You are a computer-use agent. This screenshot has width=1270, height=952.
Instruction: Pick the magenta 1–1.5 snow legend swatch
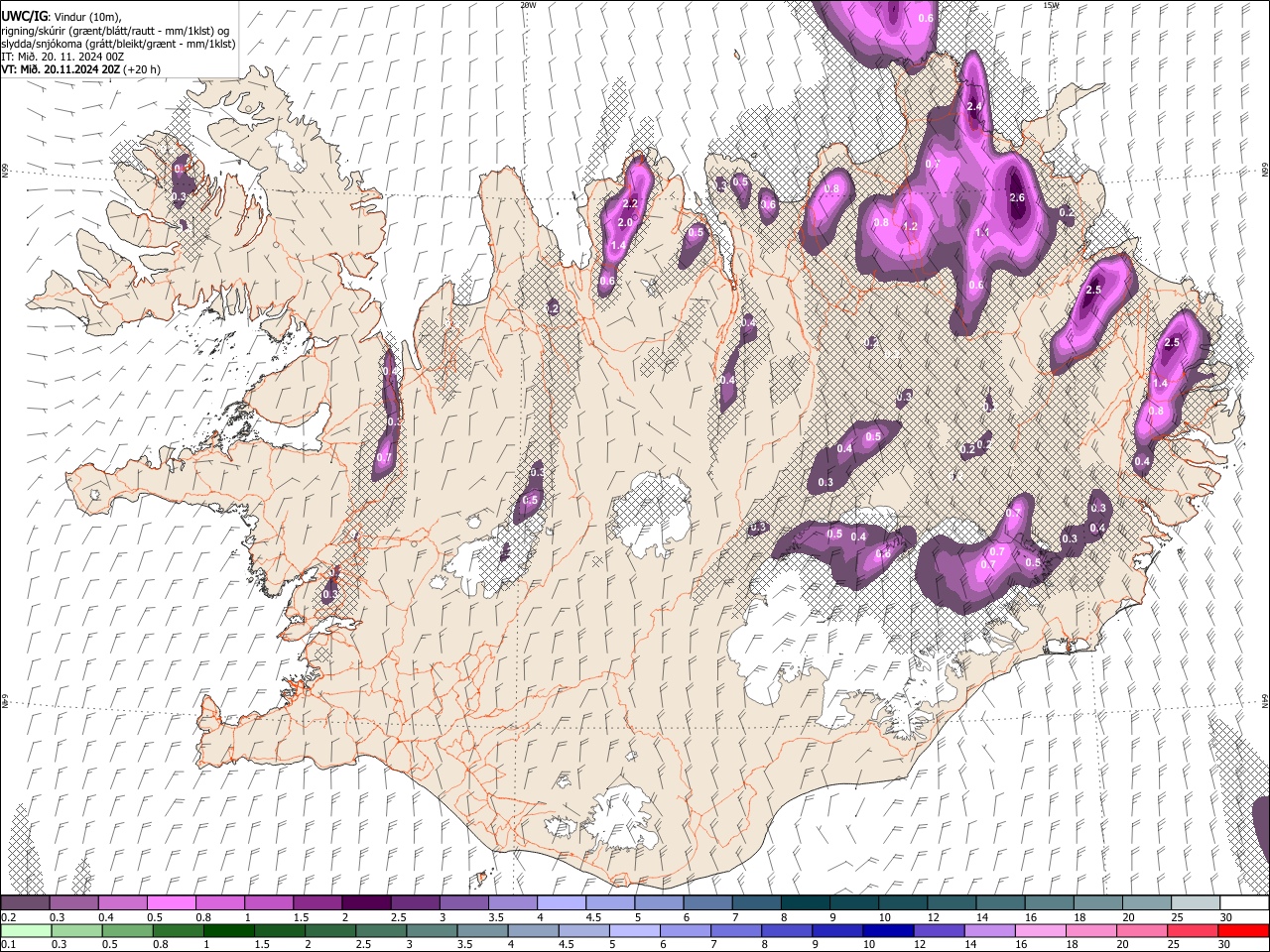pyautogui.click(x=269, y=902)
